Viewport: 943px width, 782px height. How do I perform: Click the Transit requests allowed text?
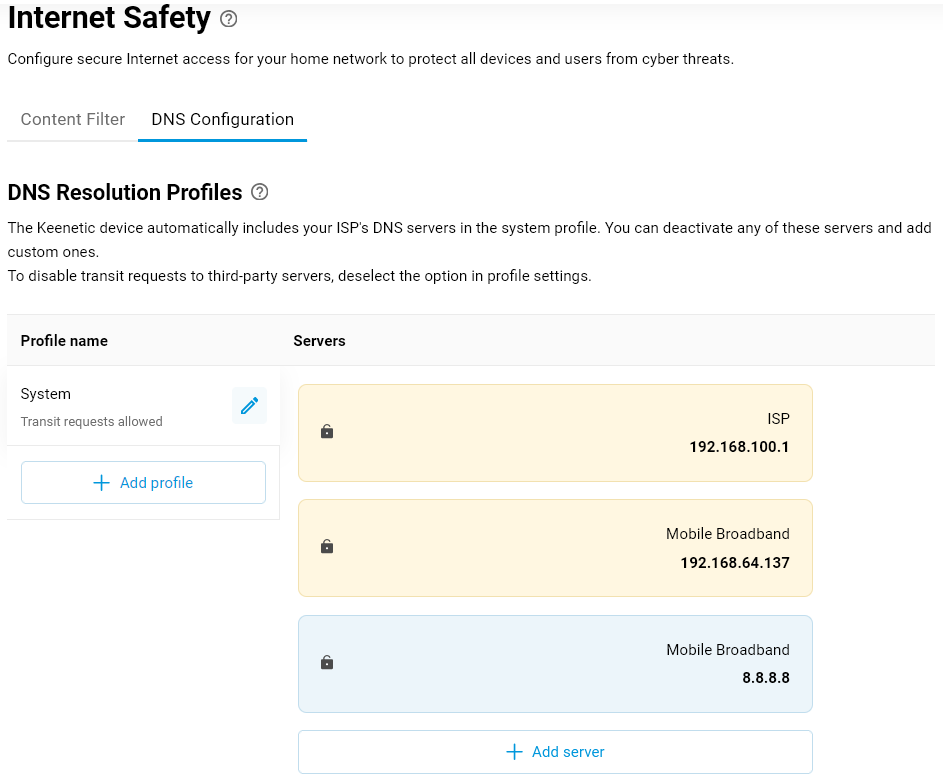tap(92, 422)
